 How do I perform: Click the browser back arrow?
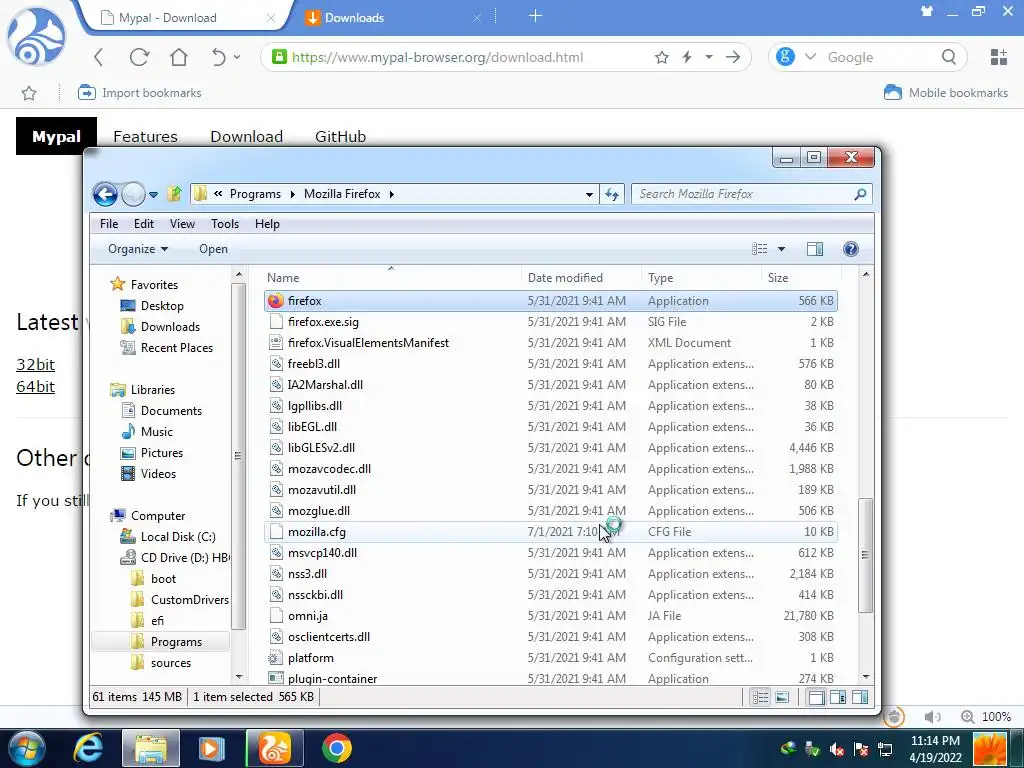point(99,57)
